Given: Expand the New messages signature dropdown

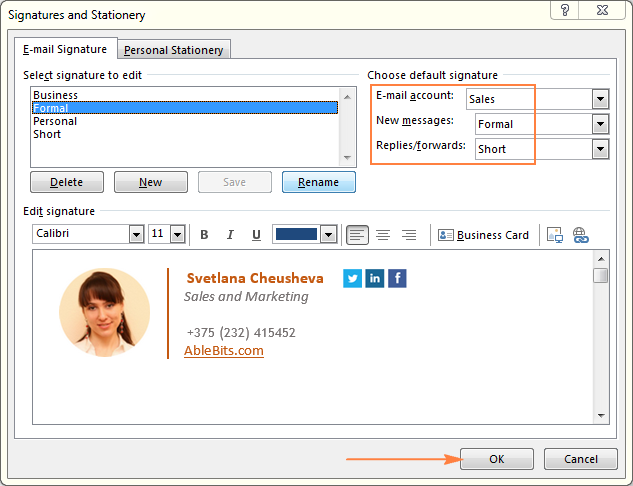Looking at the screenshot, I should pos(600,124).
